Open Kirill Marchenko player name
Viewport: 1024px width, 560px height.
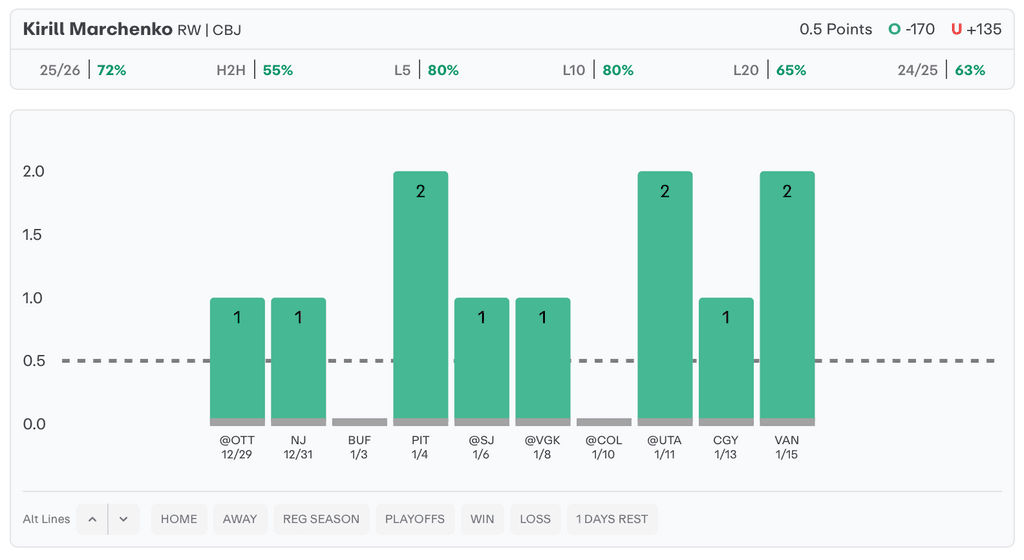point(97,29)
